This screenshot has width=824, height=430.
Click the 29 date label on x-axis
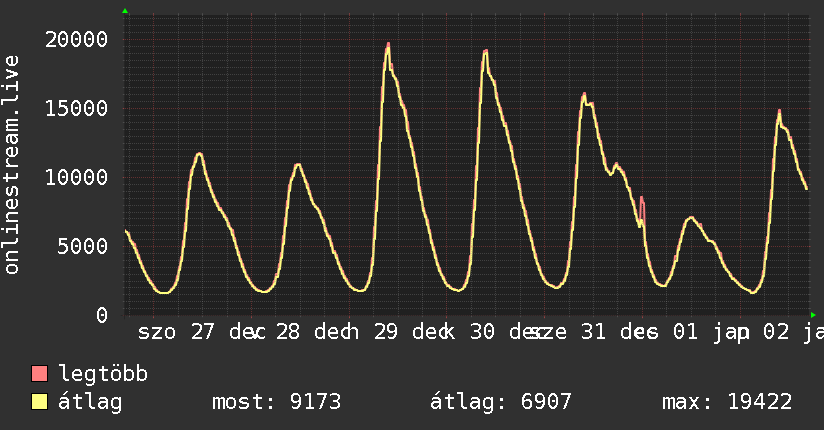(386, 332)
